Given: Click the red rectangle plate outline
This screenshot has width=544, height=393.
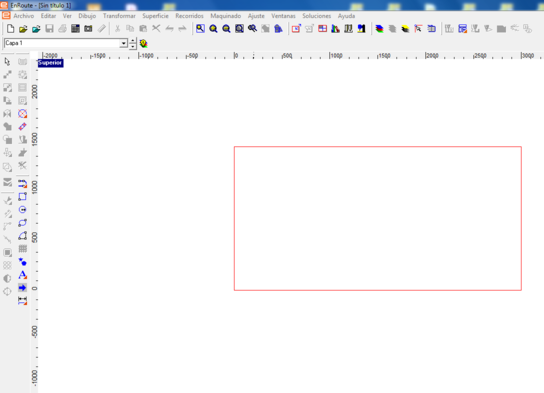Looking at the screenshot, I should (x=377, y=147).
